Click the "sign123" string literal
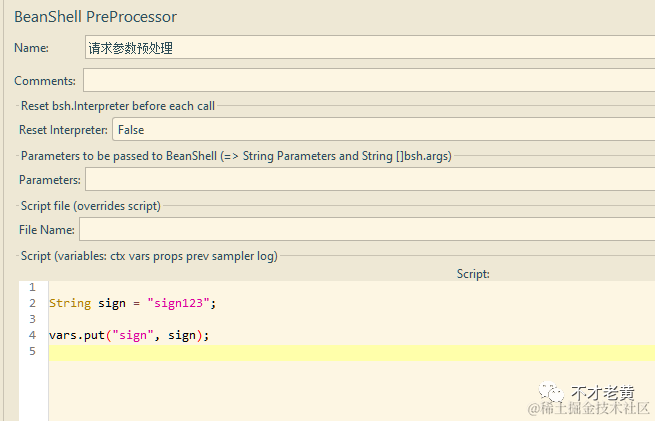Screen dimensions: 655x421 [x=178, y=303]
